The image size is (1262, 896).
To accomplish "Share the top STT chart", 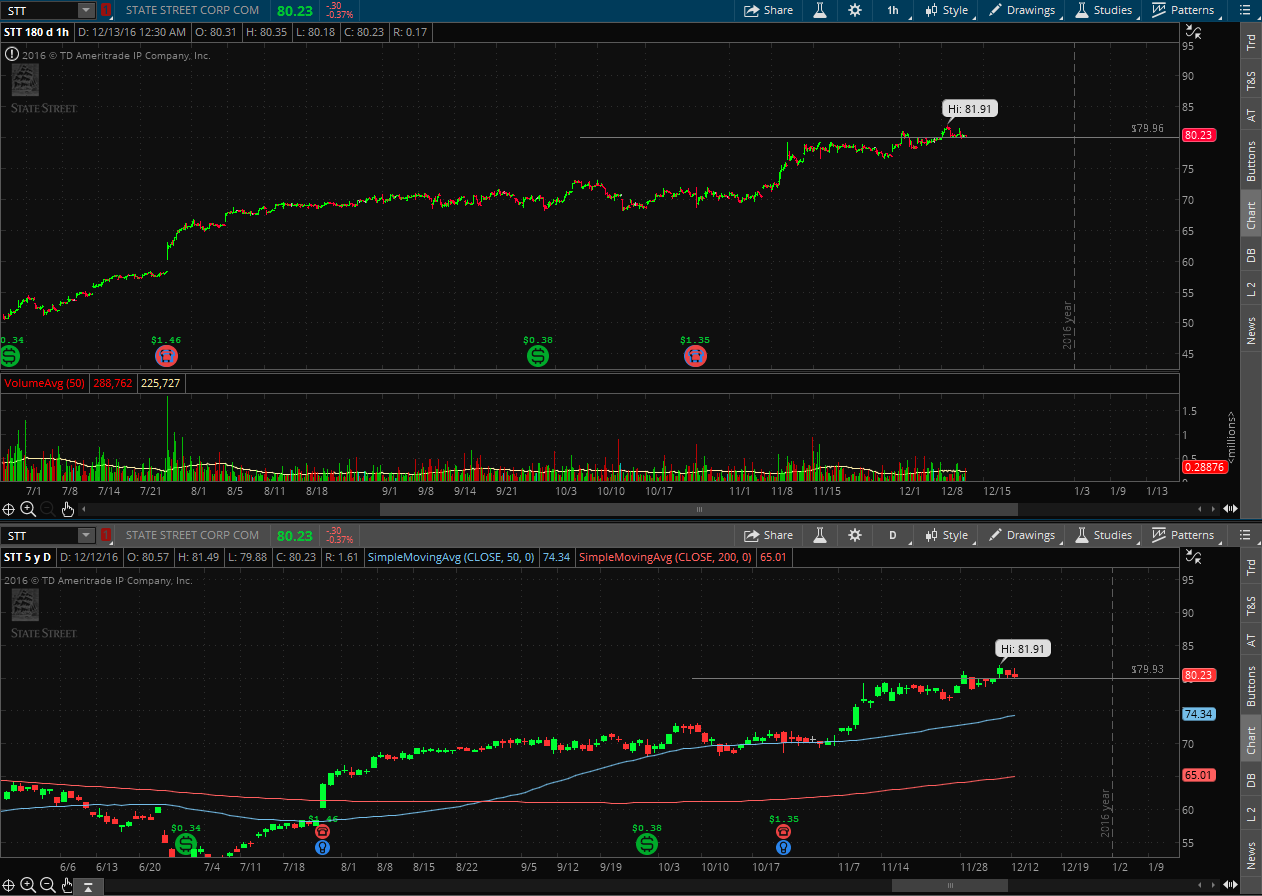I will point(768,10).
